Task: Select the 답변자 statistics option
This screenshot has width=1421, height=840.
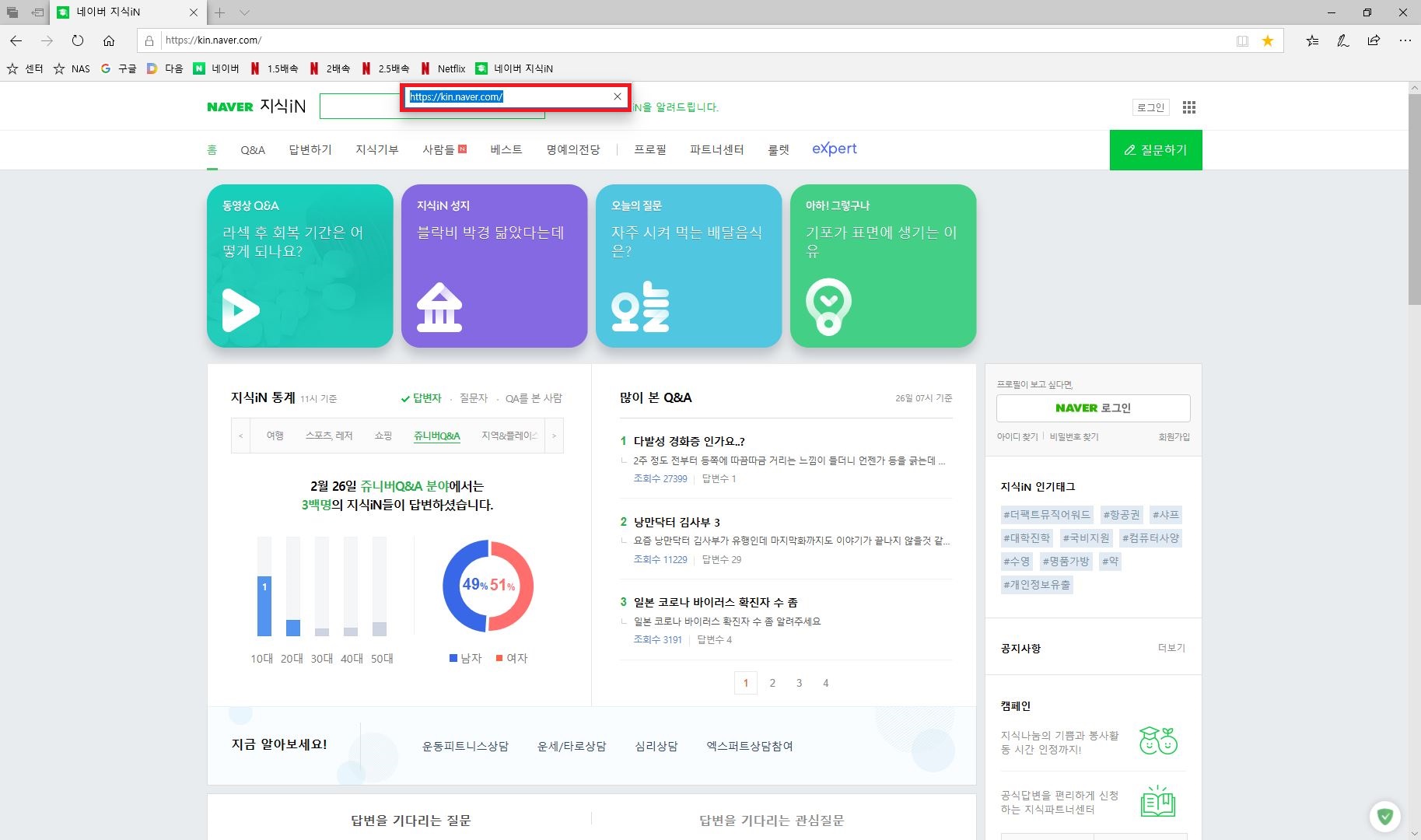Action: point(421,398)
